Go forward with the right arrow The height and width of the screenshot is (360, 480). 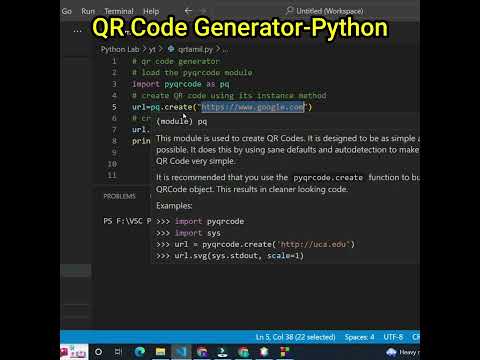pyautogui.click(x=203, y=11)
